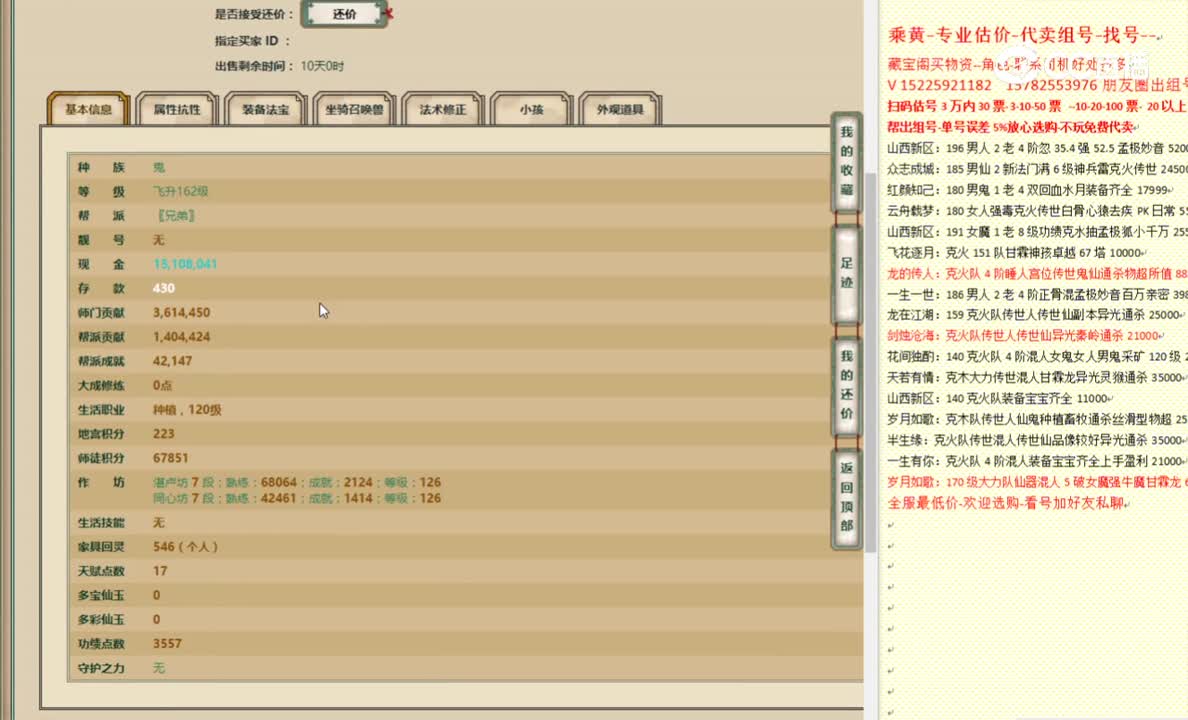Image resolution: width=1188 pixels, height=720 pixels.
Task: Click the 生活职业 value 种植，120级
Action: 187,409
